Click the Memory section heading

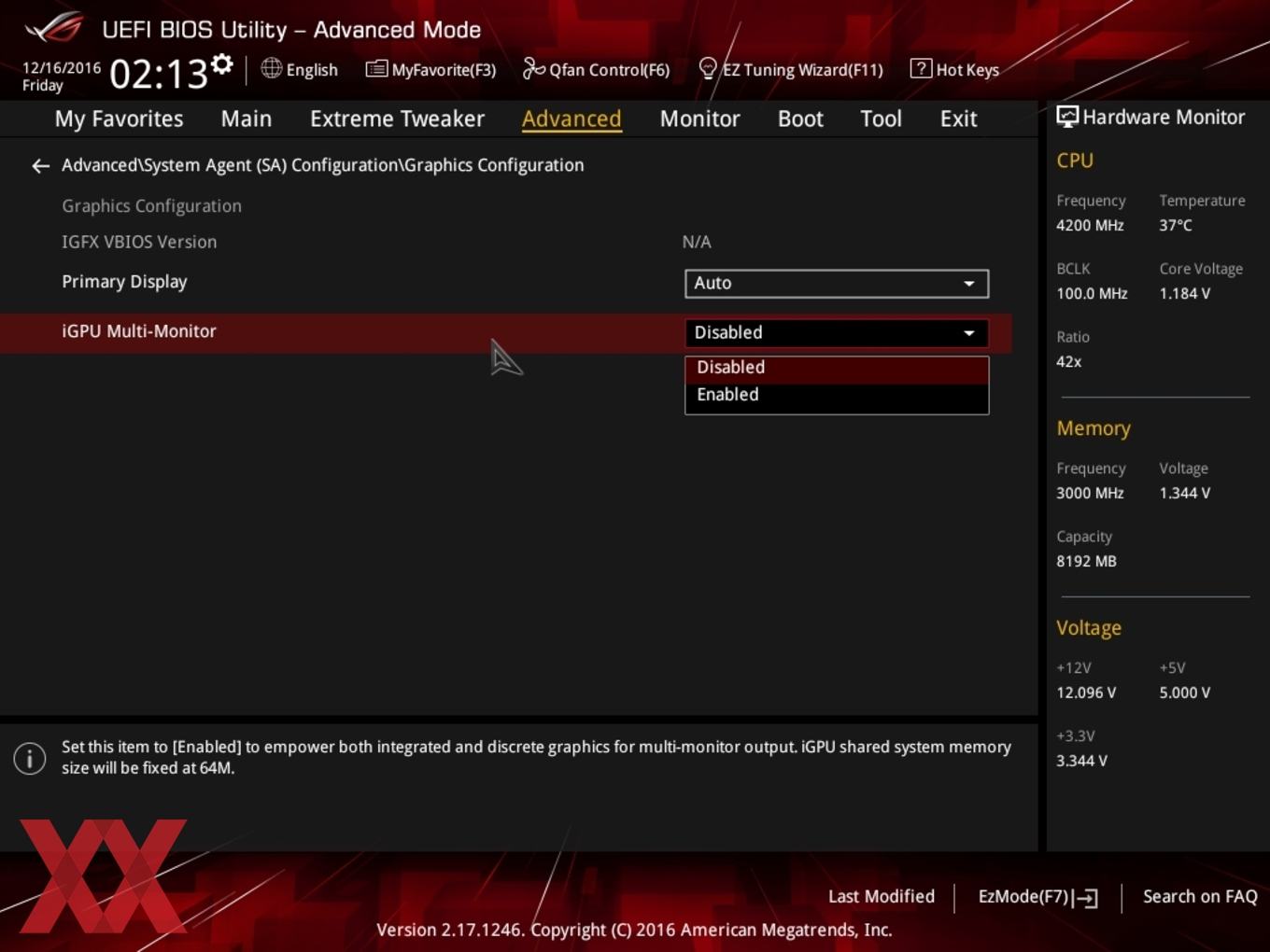pos(1094,428)
